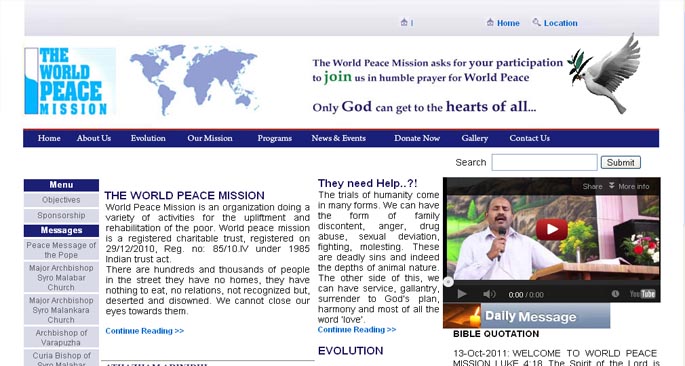
Task: Click the Search input field
Action: click(544, 162)
